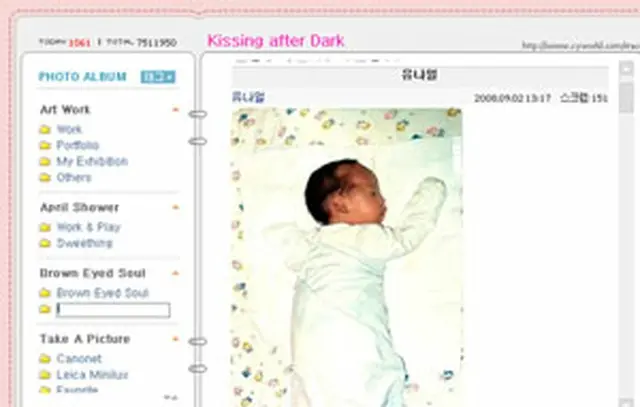Open the Work folder icon
This screenshot has width=640, height=407.
45,130
